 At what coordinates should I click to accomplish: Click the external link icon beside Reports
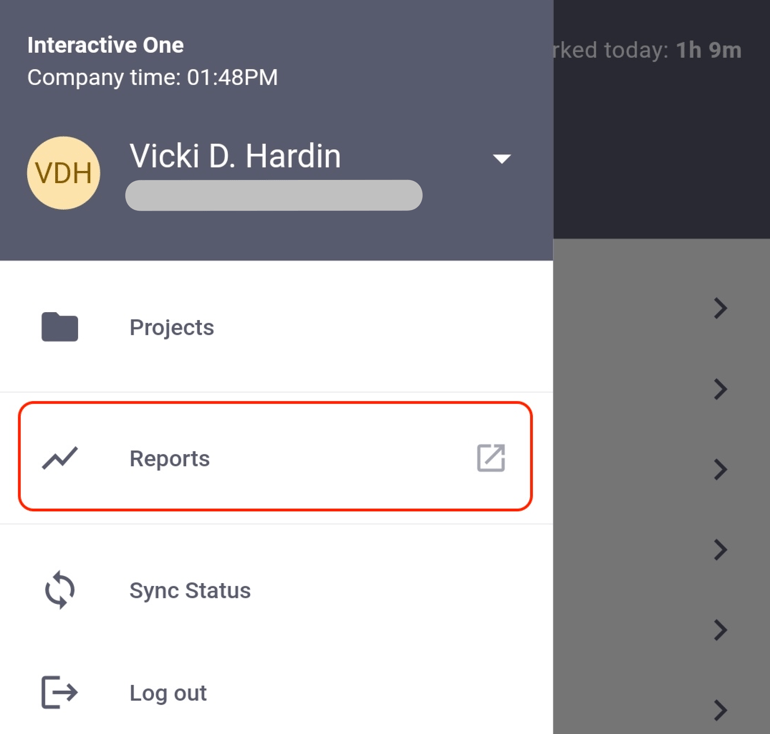[x=490, y=458]
